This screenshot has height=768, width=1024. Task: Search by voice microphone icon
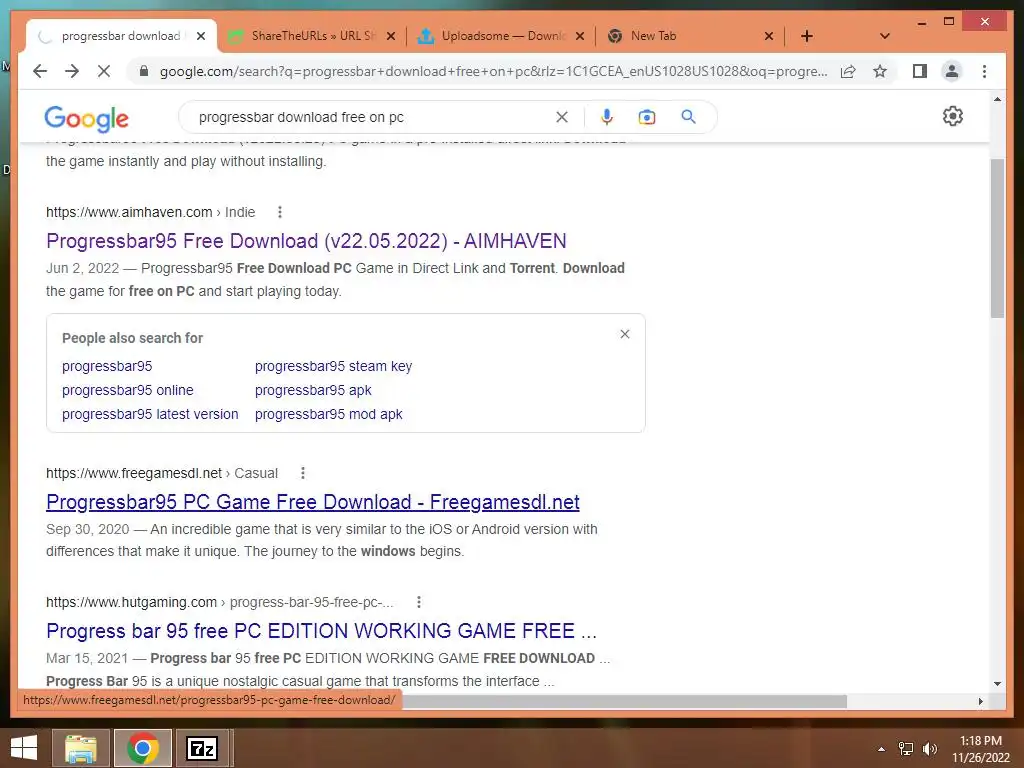tap(607, 117)
